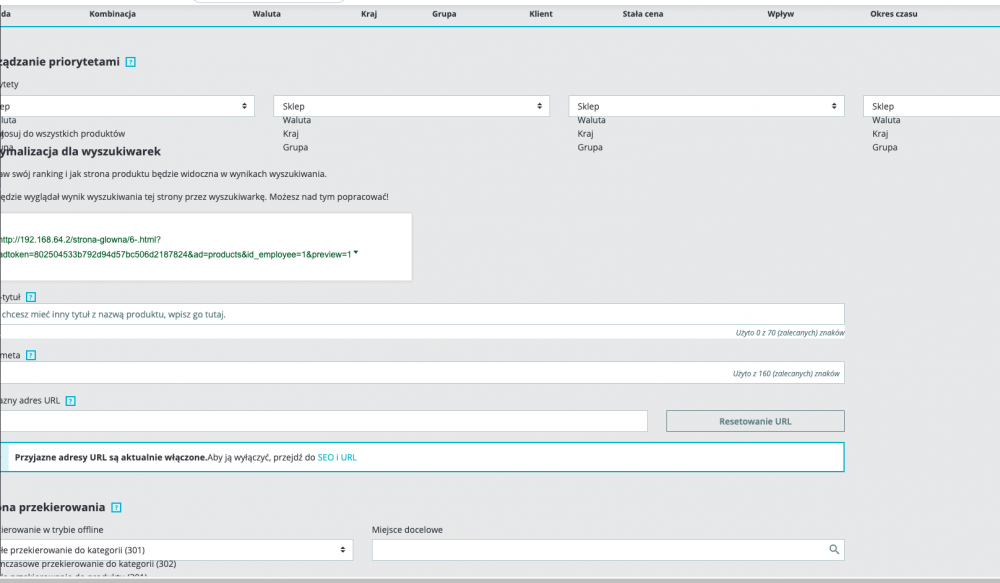Open help for "Zarządzanie priorytetami"
Image resolution: width=1000 pixels, height=583 pixels.
tap(129, 60)
